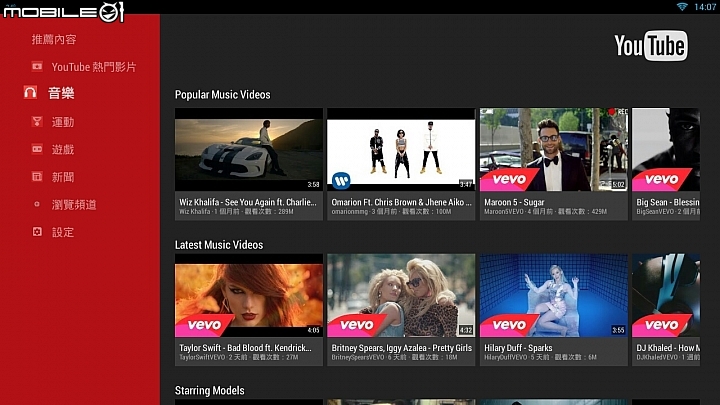Click 'Maroon 5 - Sugar' title text
The width and height of the screenshot is (720, 405).
click(514, 202)
